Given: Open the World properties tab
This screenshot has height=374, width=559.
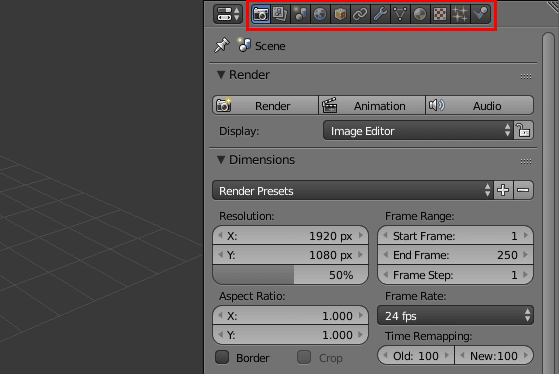Looking at the screenshot, I should coord(320,14).
